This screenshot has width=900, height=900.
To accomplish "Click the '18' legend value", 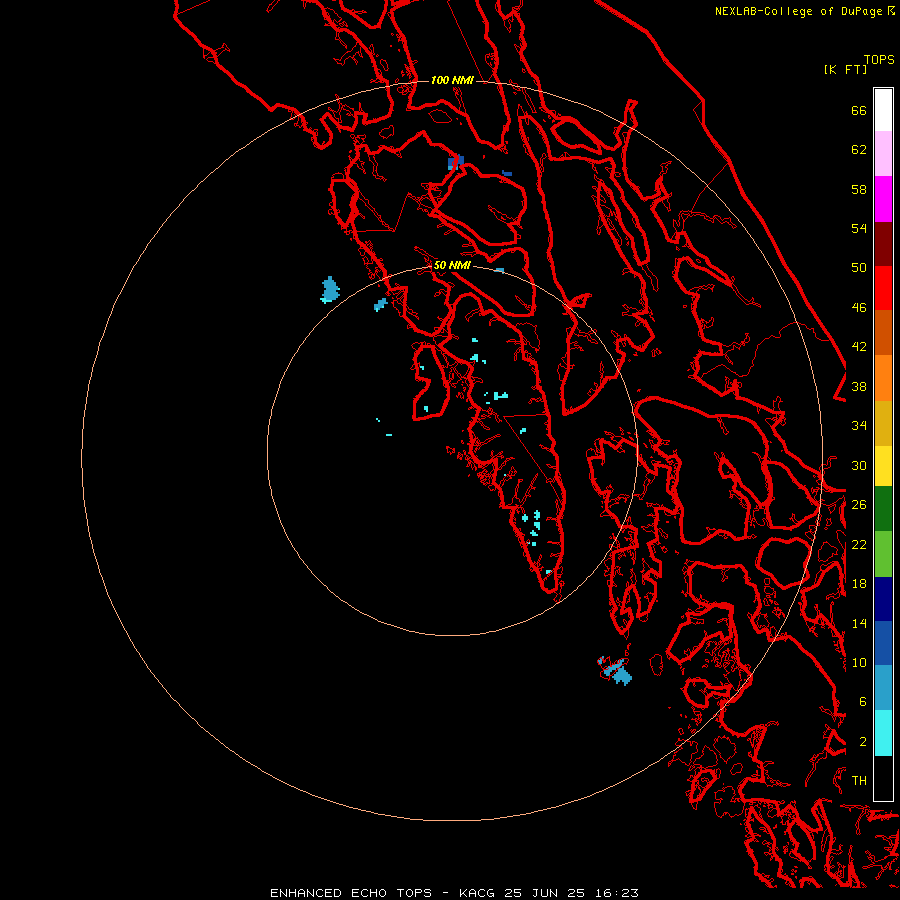I will 859,584.
